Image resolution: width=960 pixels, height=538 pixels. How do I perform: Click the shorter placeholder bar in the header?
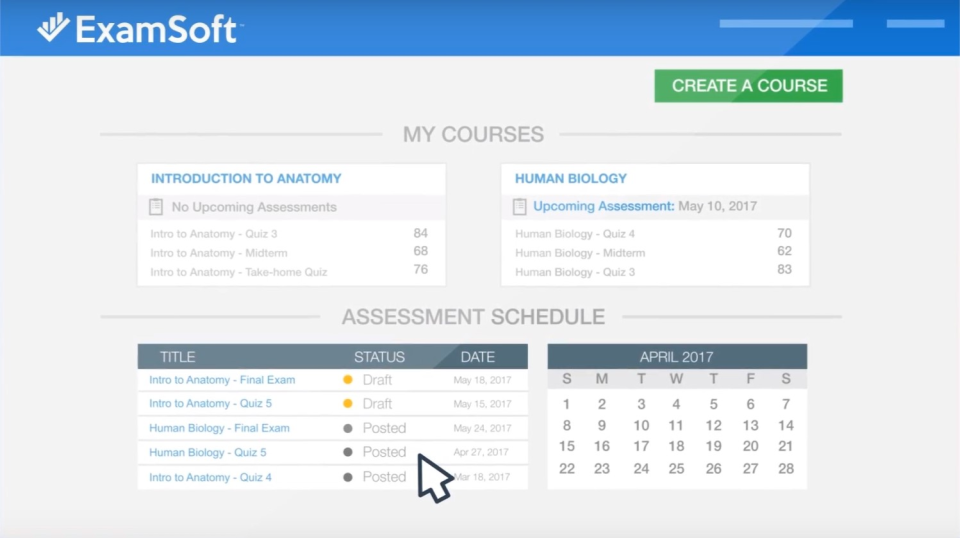[x=915, y=23]
